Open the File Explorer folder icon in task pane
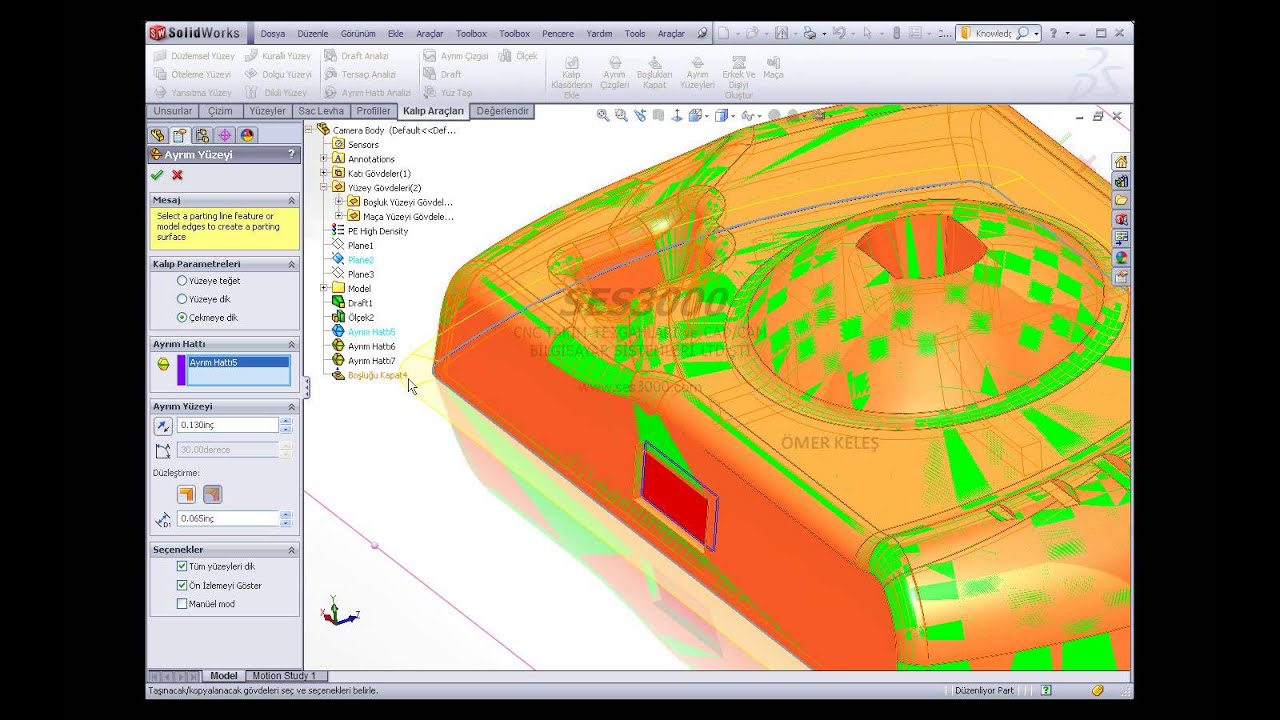1280x720 pixels. pyautogui.click(x=1121, y=200)
